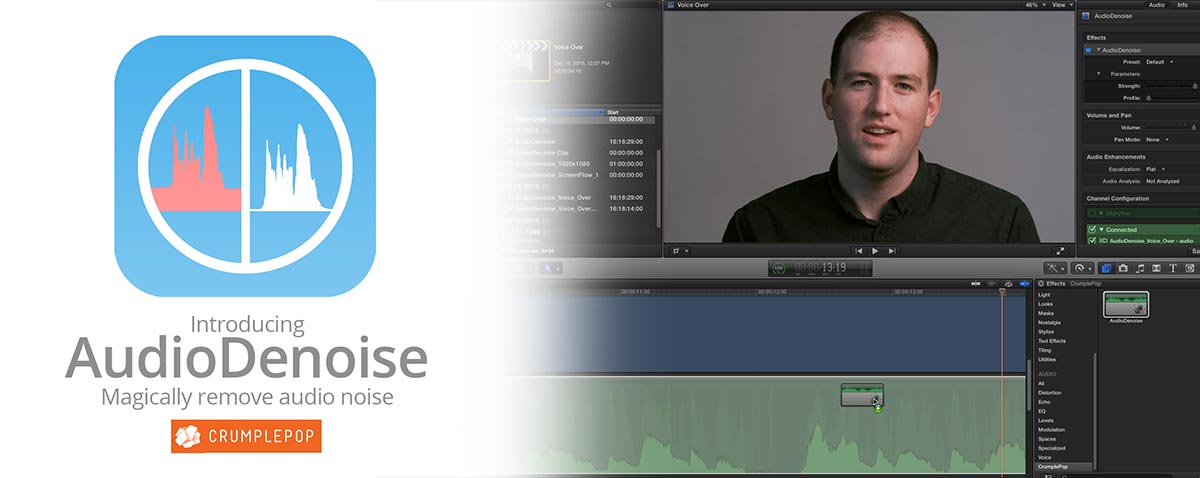Click the CrumplePop logo
This screenshot has height=478, width=1200.
tap(245, 437)
